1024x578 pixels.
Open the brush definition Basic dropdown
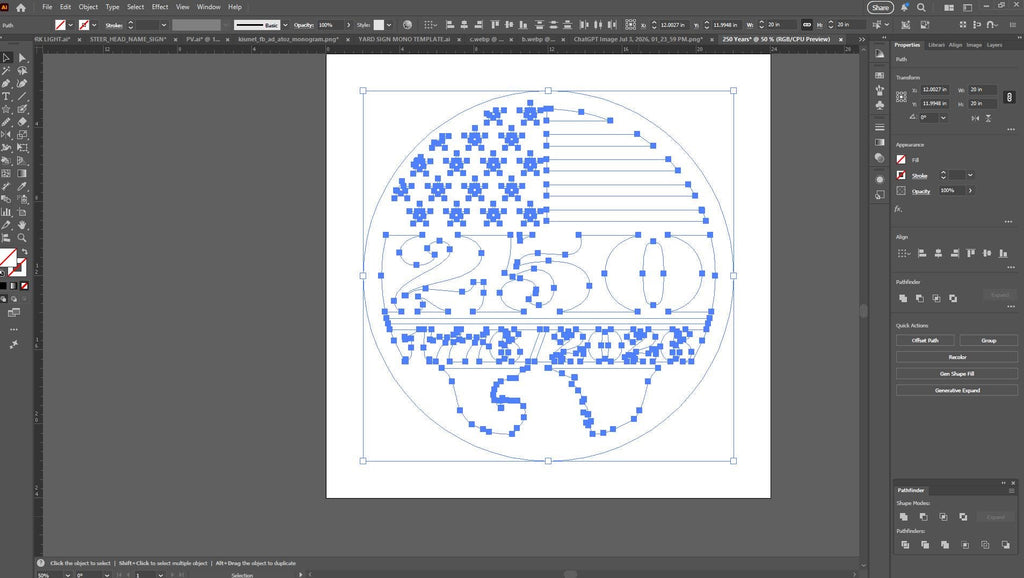pyautogui.click(x=285, y=25)
